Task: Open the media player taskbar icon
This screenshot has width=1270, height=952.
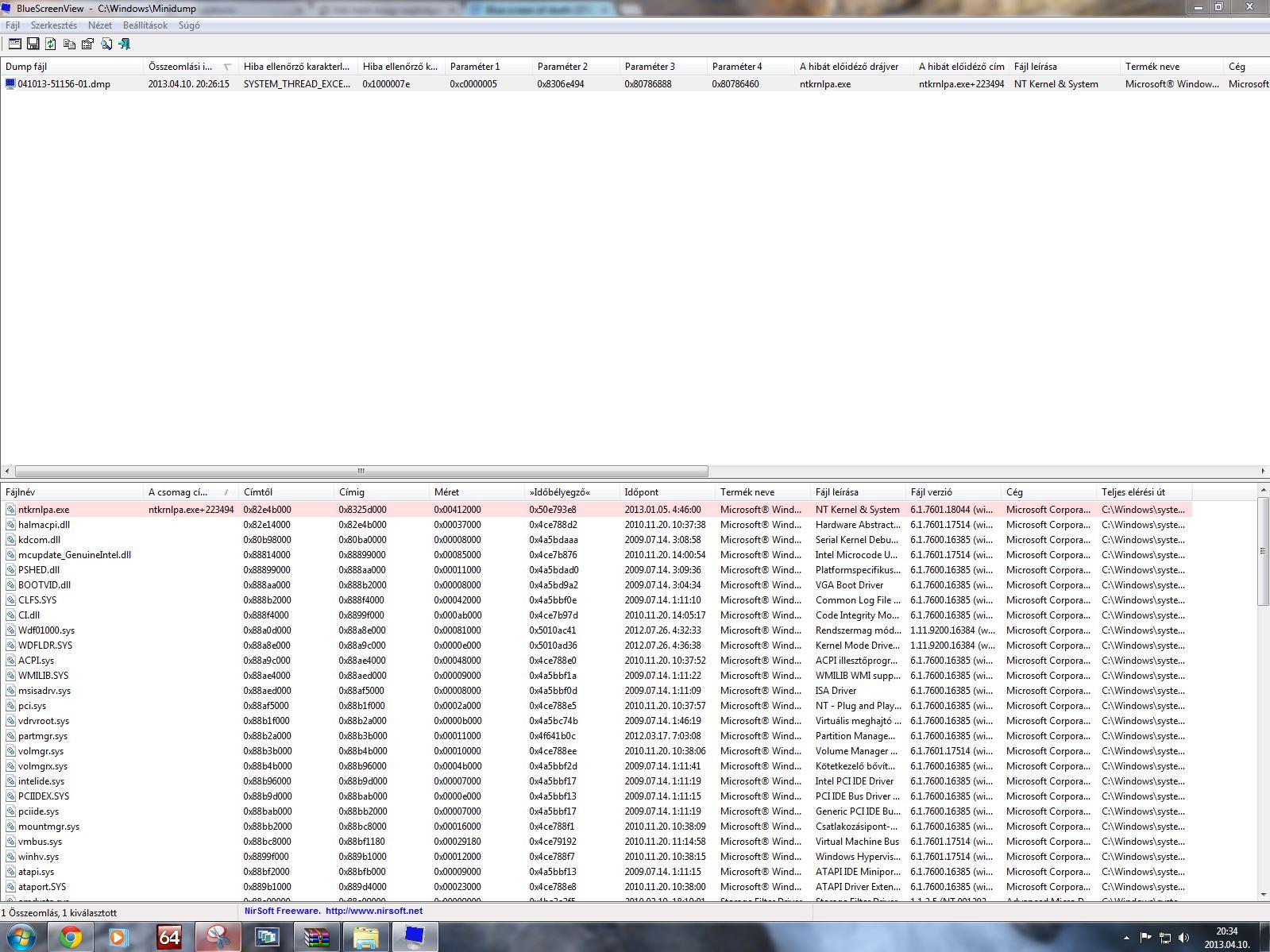Action: coord(119,938)
